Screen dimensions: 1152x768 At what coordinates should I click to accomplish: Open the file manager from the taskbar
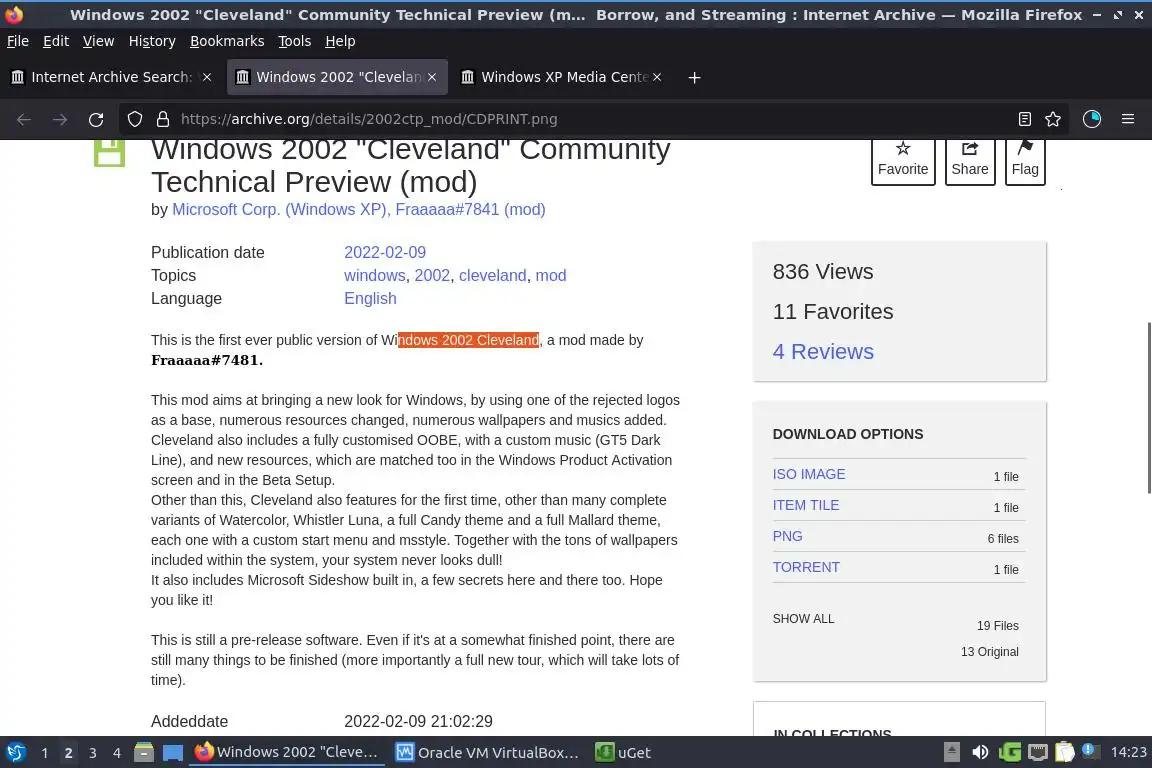pos(144,753)
